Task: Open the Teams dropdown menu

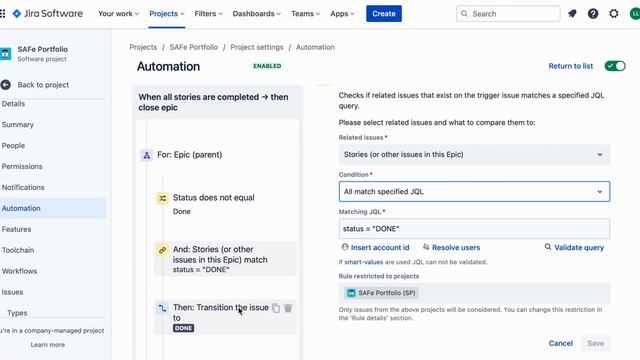Action: [x=305, y=13]
